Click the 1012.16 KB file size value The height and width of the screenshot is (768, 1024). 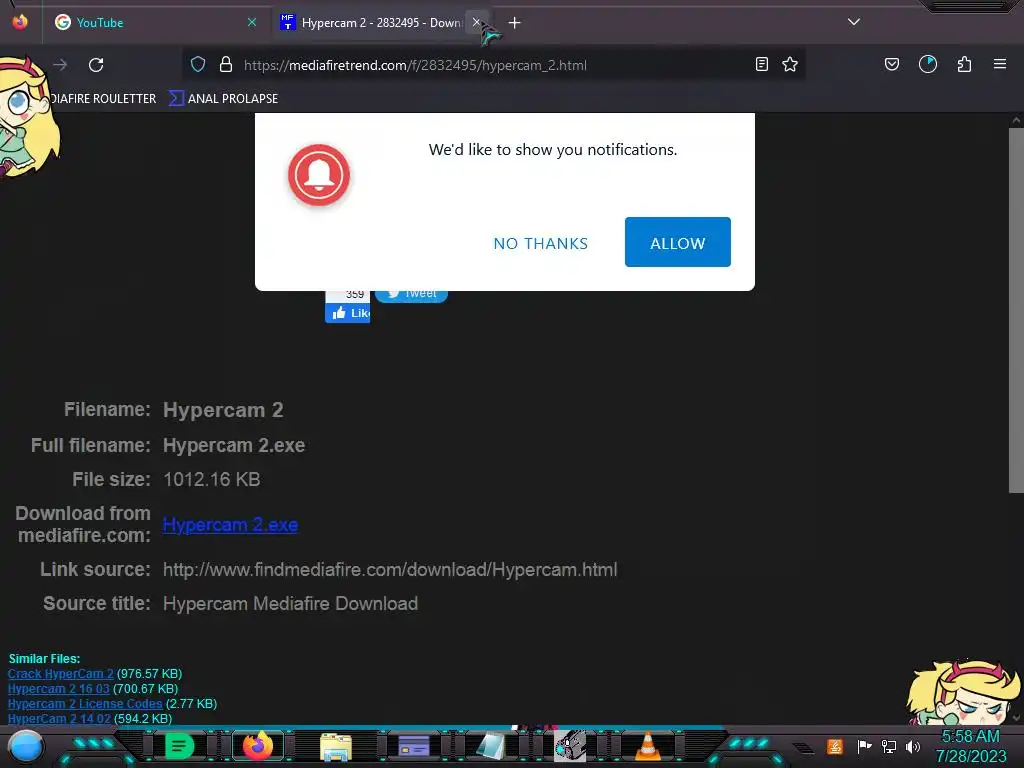[x=212, y=479]
